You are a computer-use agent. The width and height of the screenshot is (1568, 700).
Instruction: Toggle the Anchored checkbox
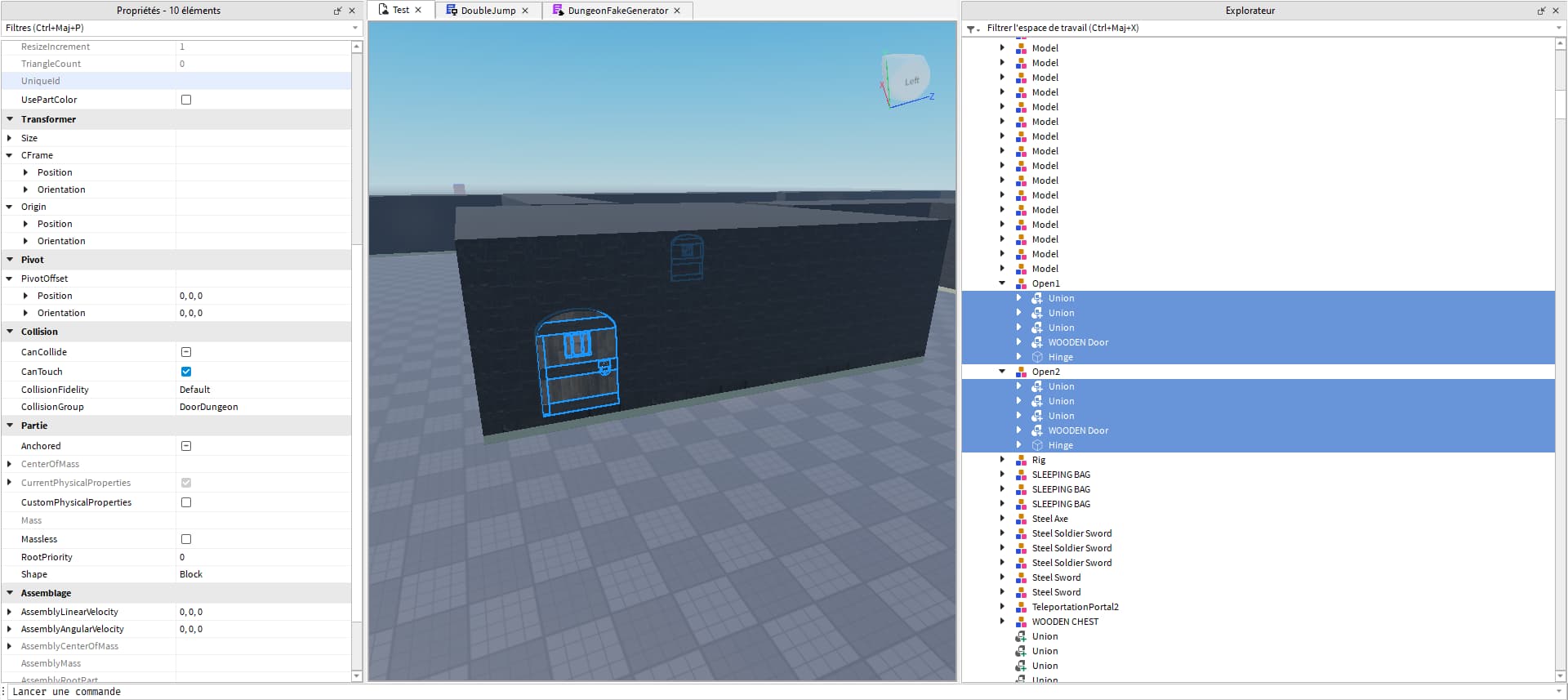coord(186,446)
